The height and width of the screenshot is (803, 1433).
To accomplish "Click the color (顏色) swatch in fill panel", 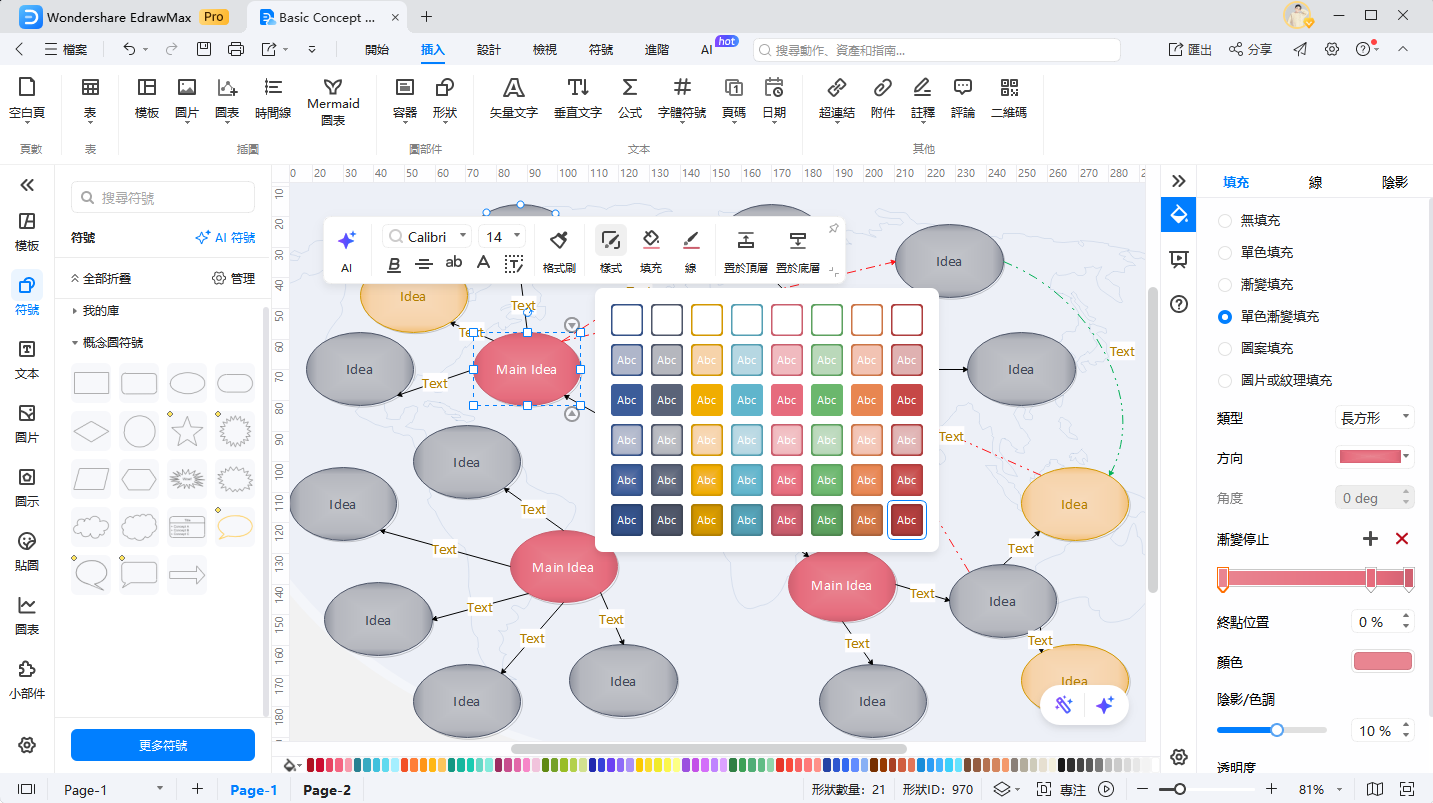I will 1382,661.
